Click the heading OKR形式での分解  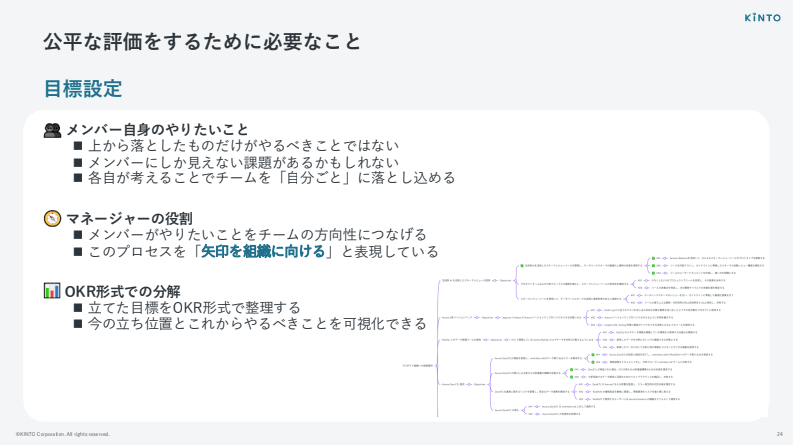click(x=122, y=291)
